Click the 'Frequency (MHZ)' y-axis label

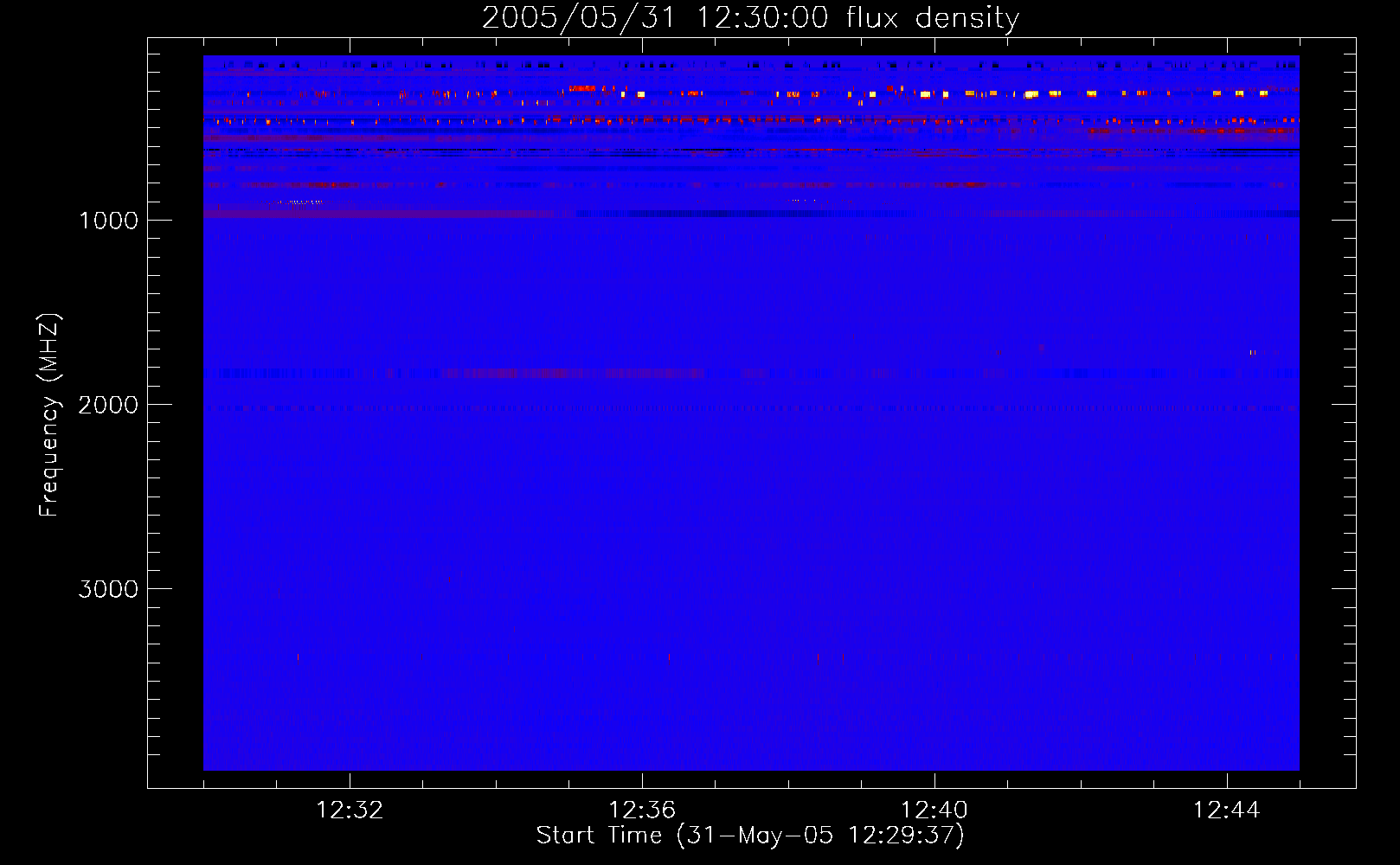click(49, 415)
